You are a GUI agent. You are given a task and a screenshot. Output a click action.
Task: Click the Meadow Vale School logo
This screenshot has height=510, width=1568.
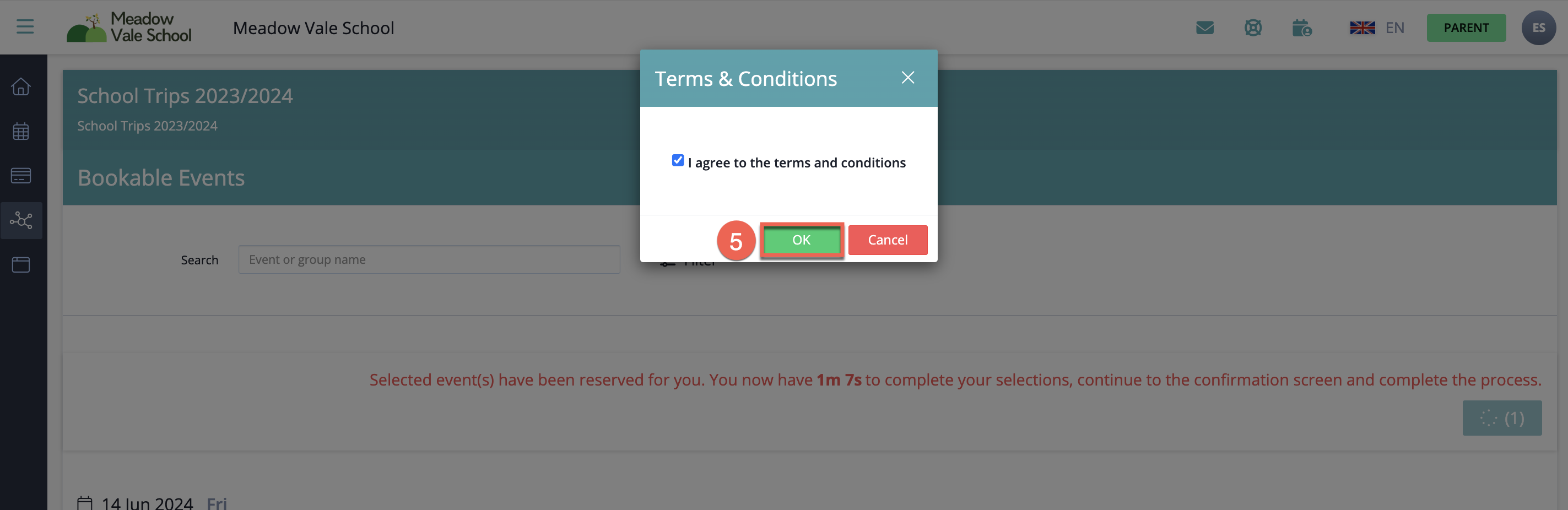click(x=129, y=28)
